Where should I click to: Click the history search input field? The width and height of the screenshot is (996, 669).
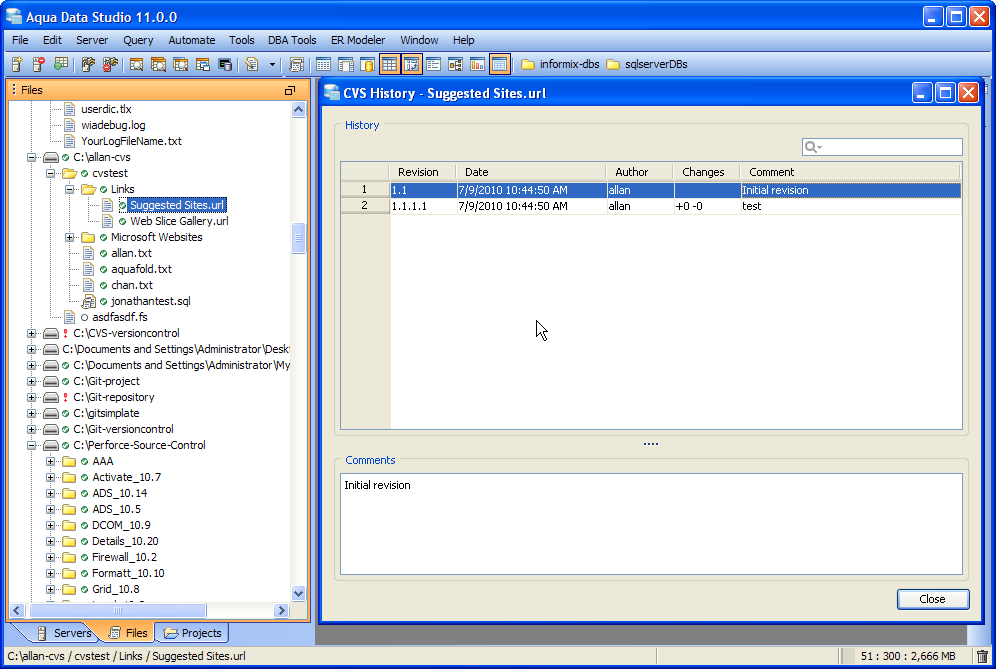pos(882,147)
